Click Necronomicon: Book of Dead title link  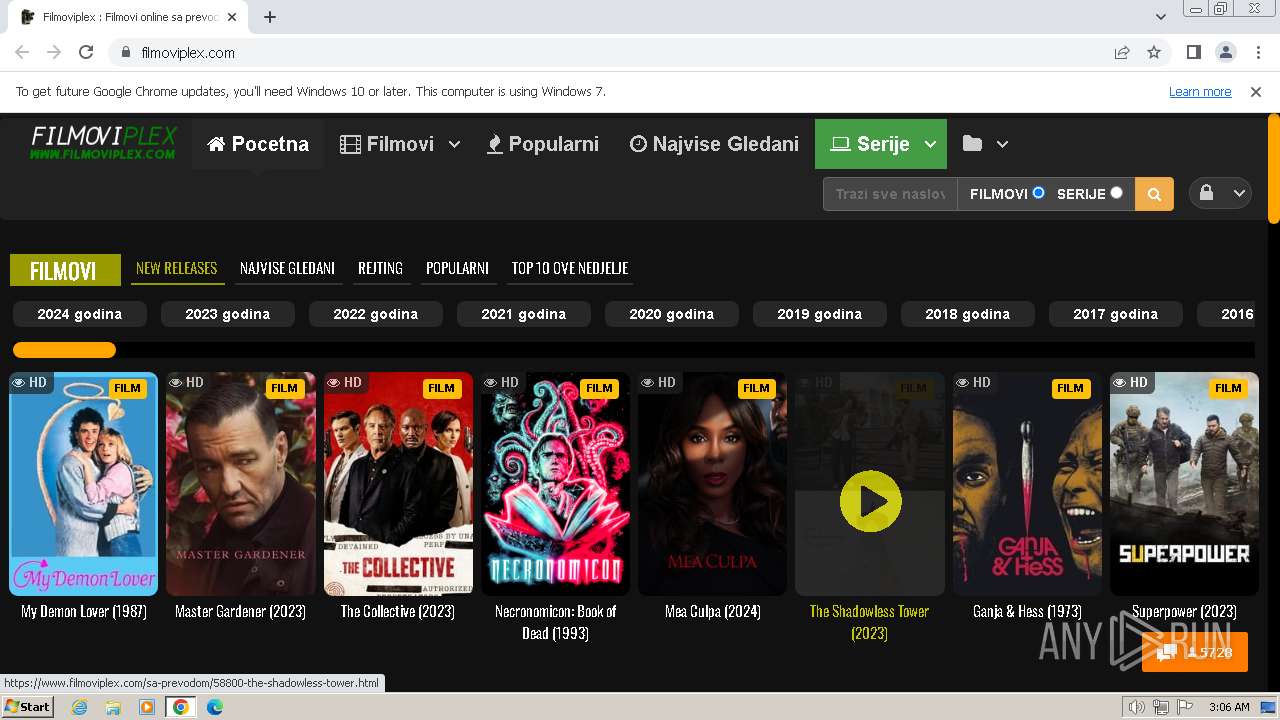pyautogui.click(x=555, y=622)
